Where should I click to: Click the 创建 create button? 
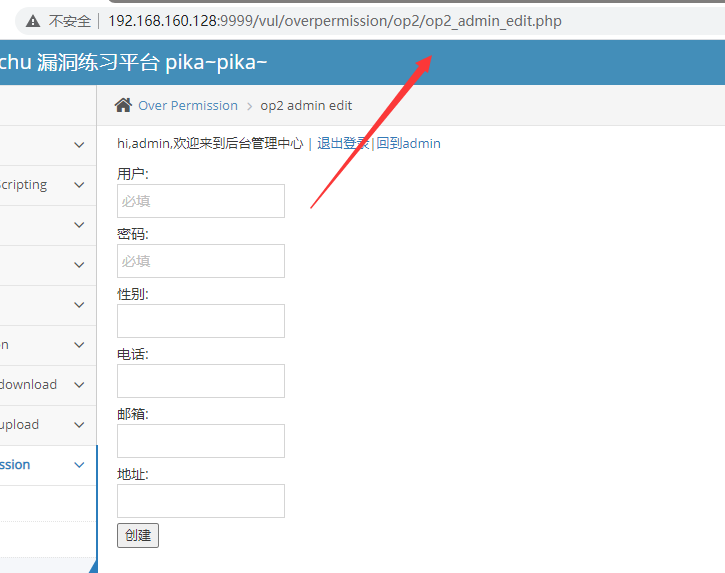point(138,535)
